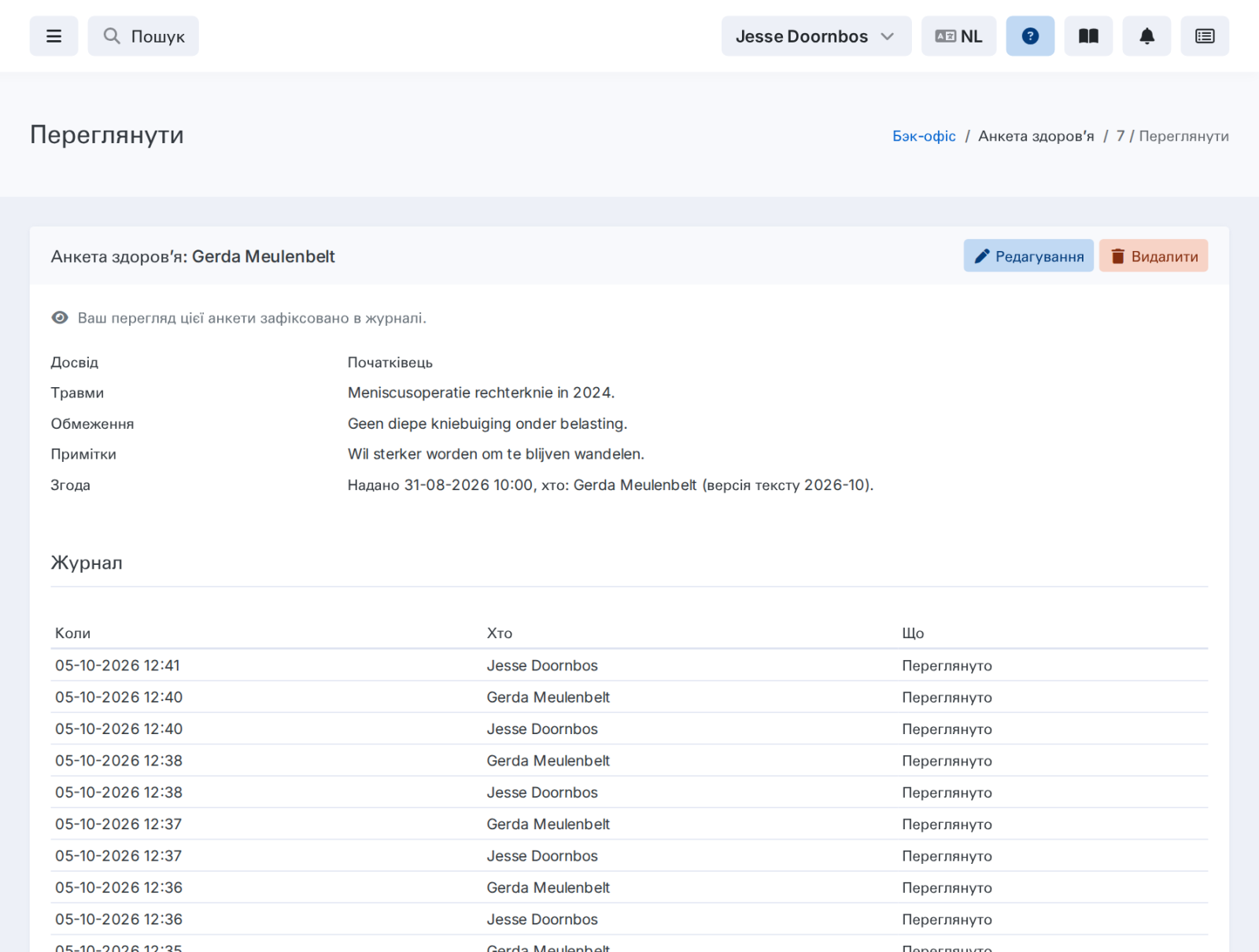Click the Обмеження field label

92,423
